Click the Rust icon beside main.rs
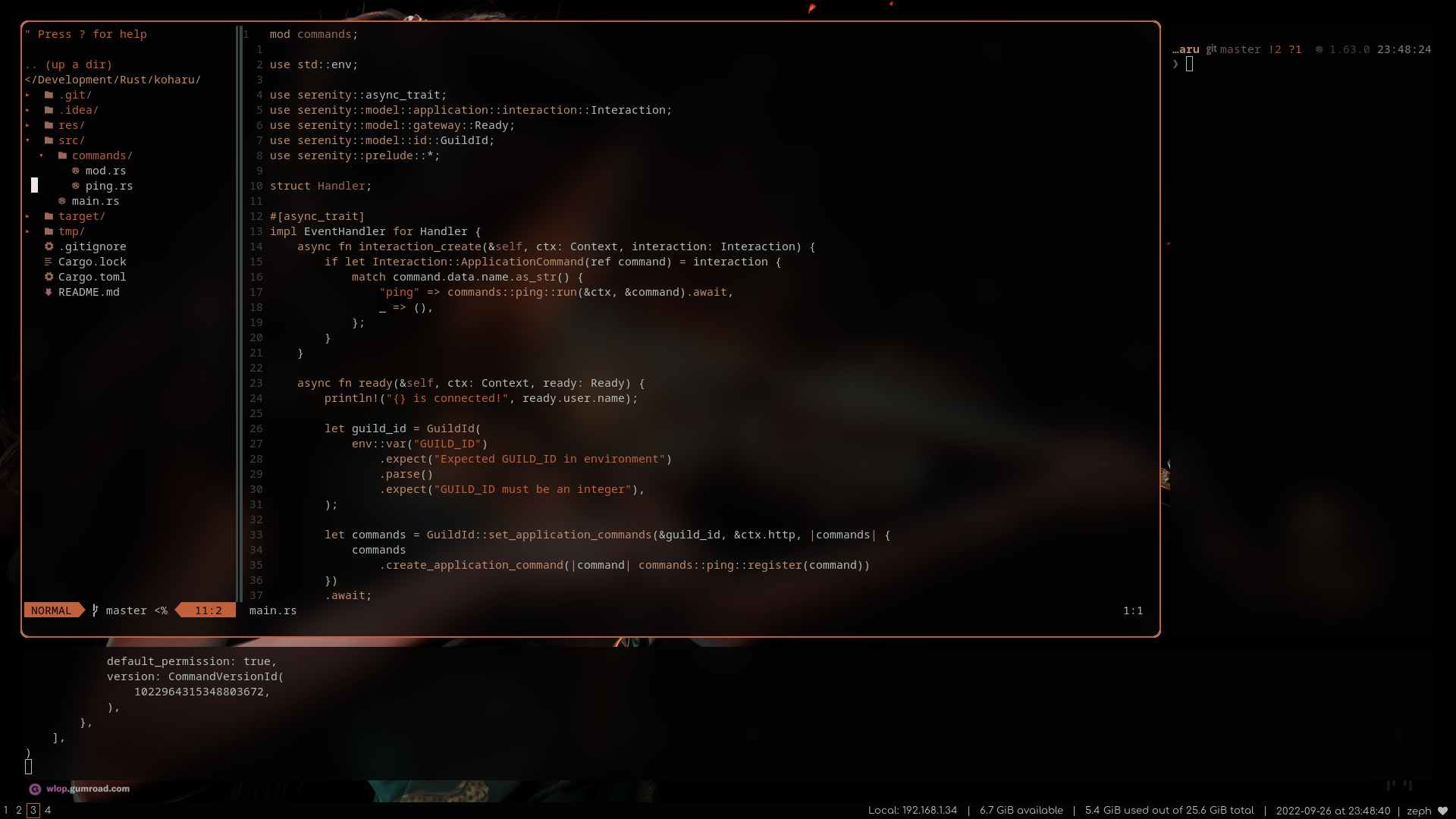 [61, 201]
